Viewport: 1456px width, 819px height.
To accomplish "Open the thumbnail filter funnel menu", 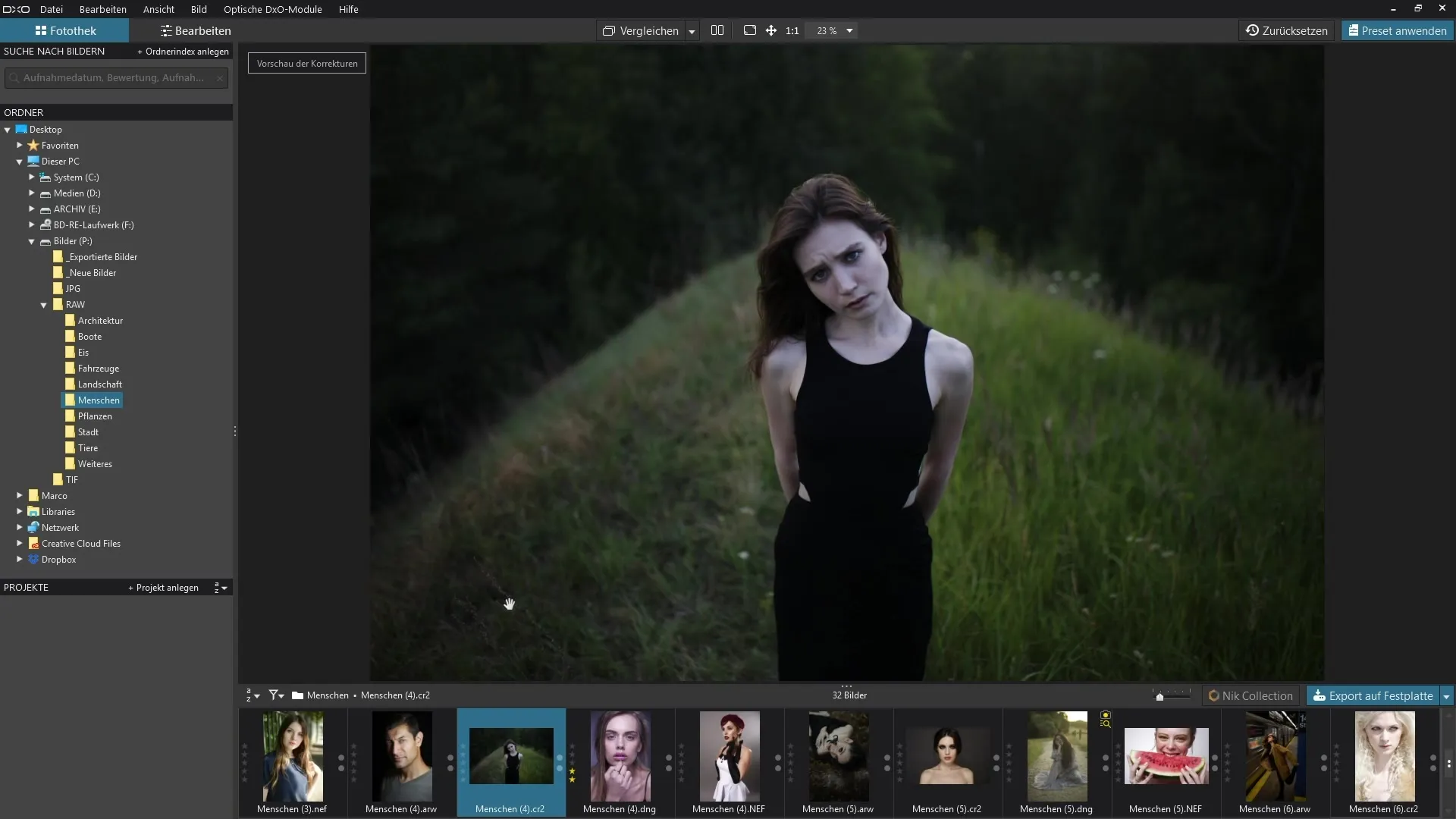I will click(x=276, y=695).
